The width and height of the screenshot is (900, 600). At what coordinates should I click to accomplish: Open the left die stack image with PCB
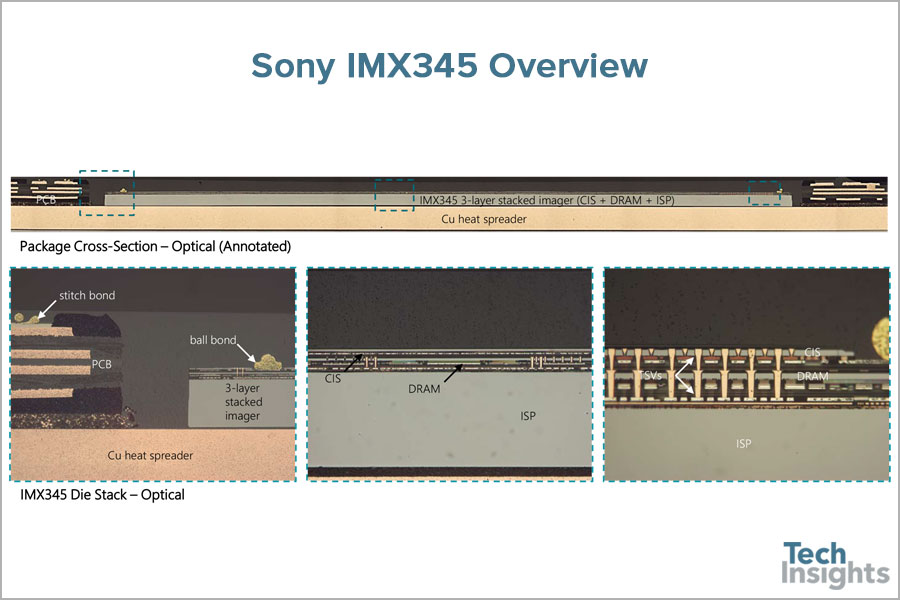[153, 374]
